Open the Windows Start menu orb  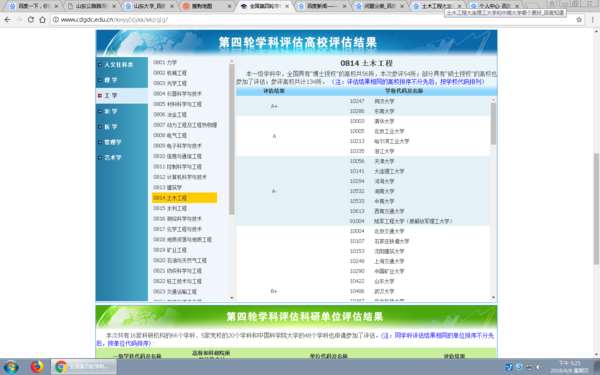click(x=10, y=367)
